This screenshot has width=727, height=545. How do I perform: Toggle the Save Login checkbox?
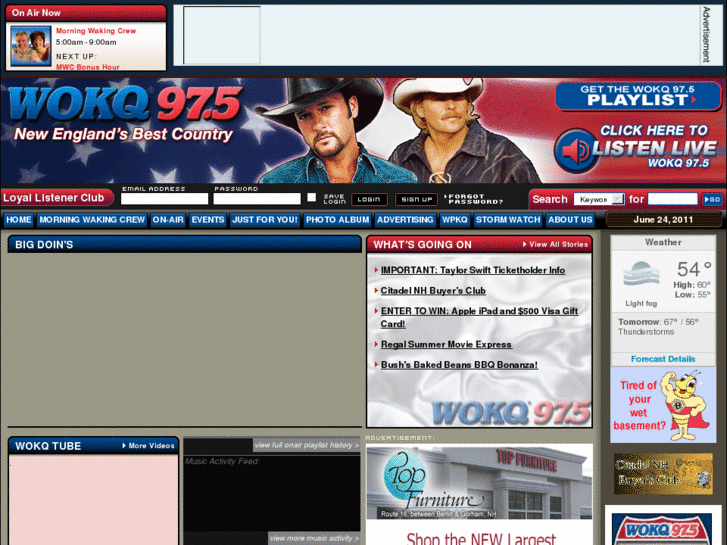click(x=312, y=198)
